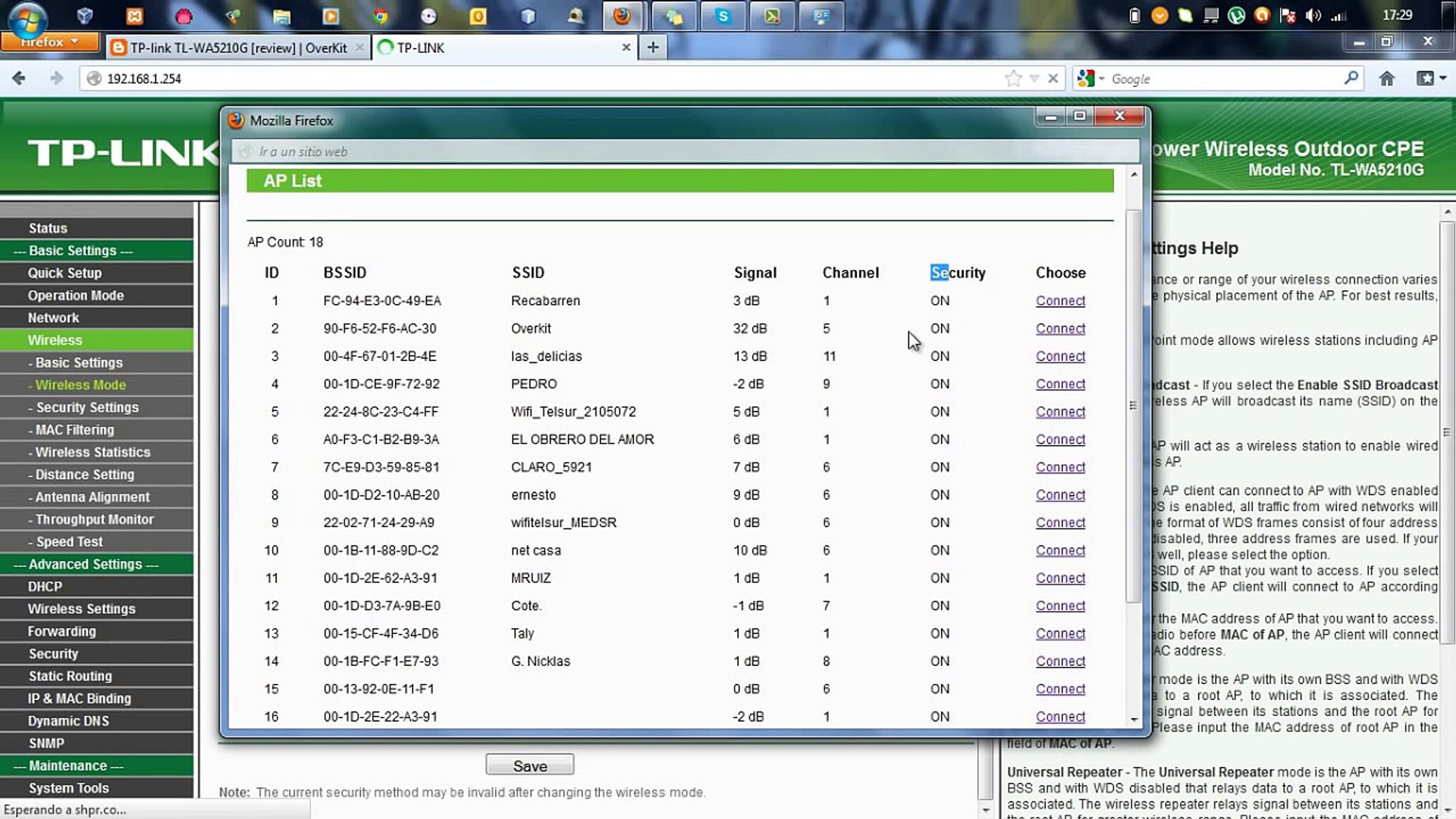Open Skype from the taskbar
1456x819 pixels.
pyautogui.click(x=723, y=16)
